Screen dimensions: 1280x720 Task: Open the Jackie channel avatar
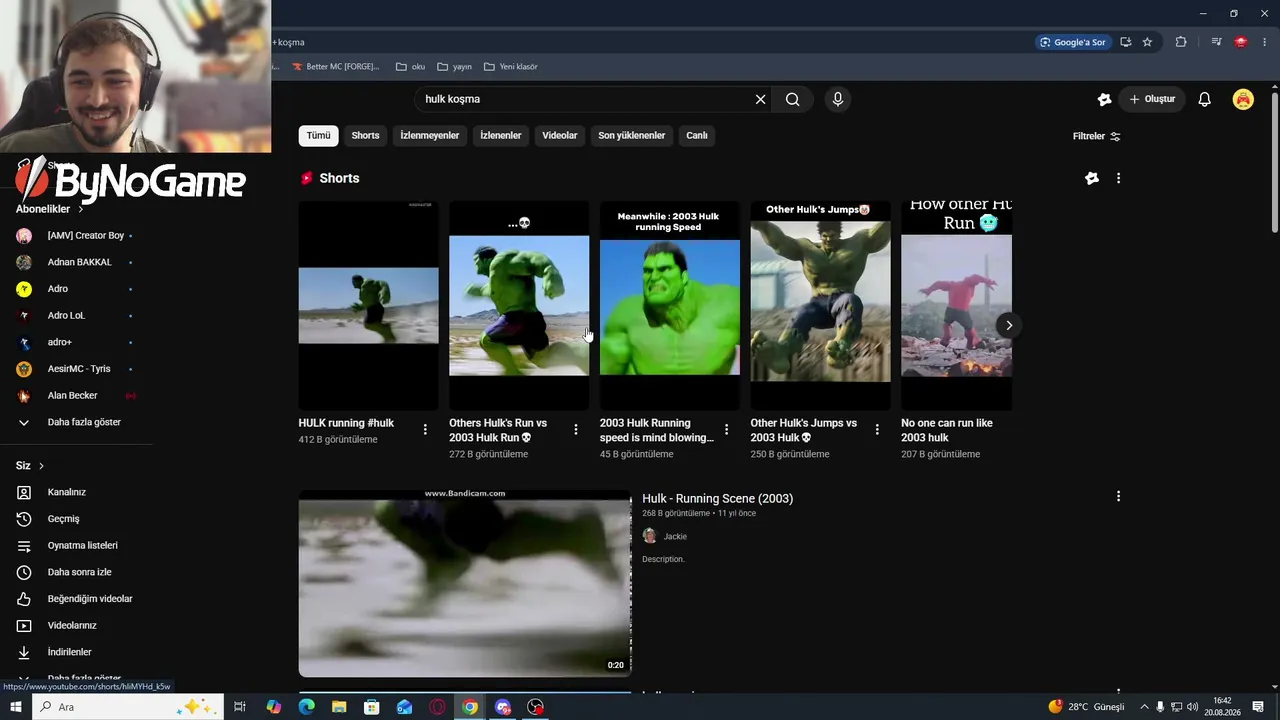pyautogui.click(x=650, y=536)
